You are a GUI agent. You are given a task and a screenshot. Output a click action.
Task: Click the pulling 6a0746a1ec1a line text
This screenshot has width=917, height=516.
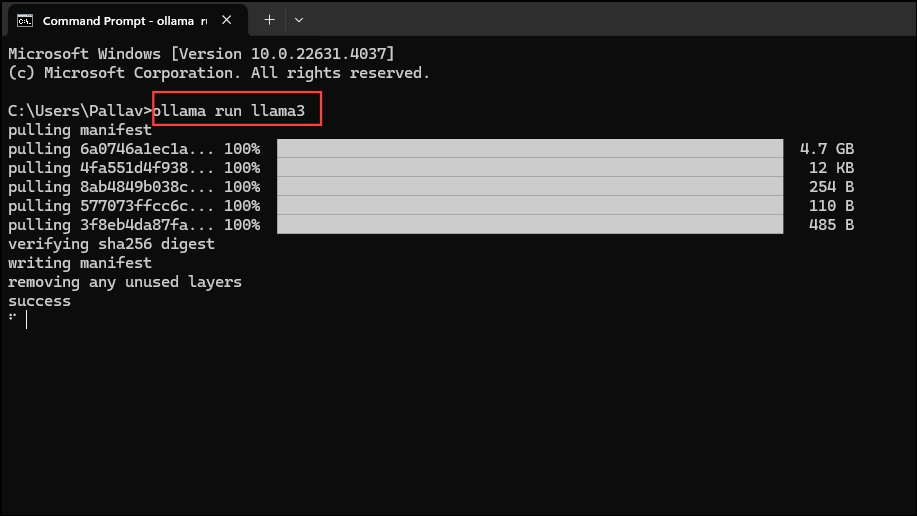(x=111, y=149)
